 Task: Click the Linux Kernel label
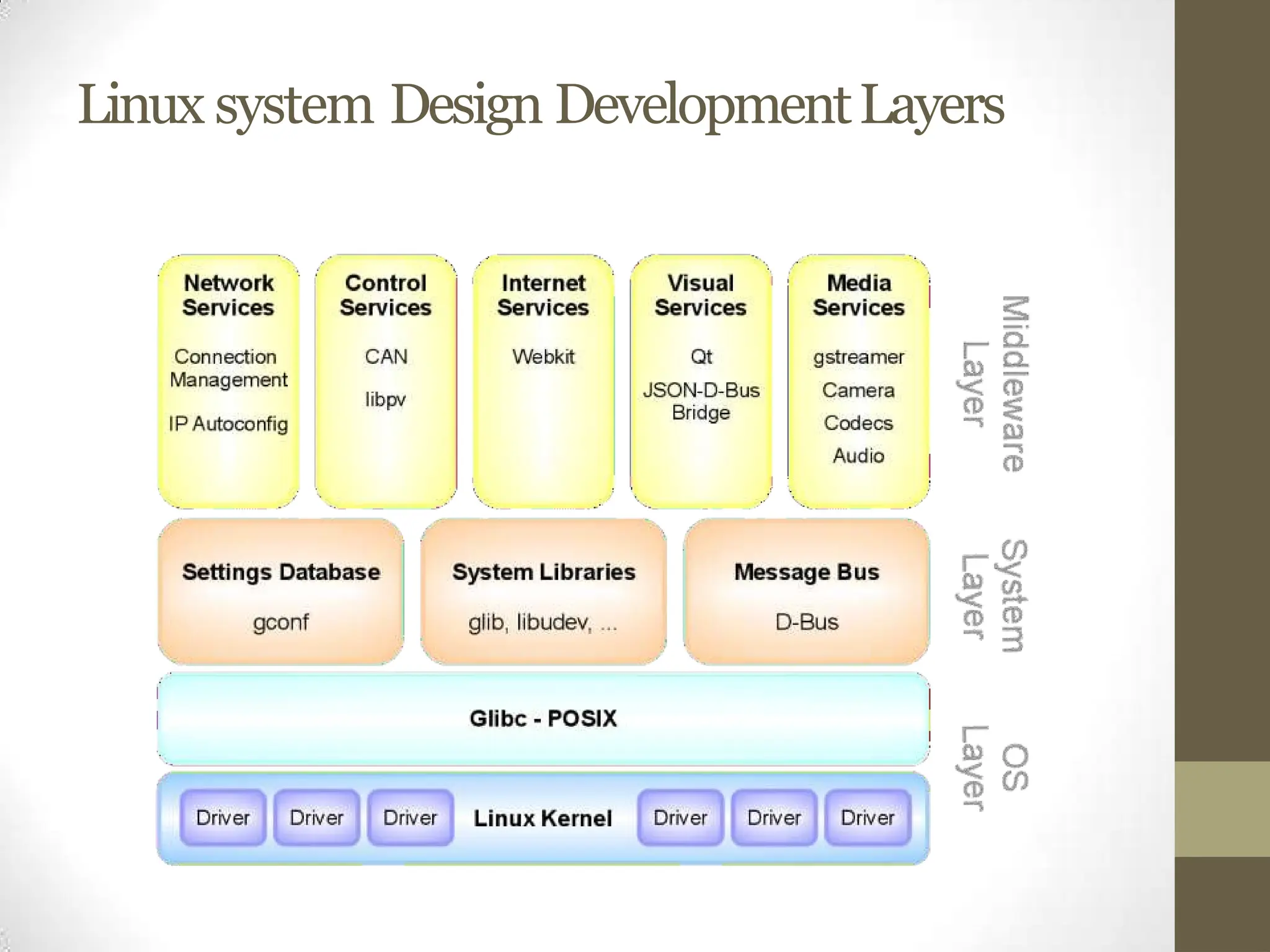pos(543,818)
